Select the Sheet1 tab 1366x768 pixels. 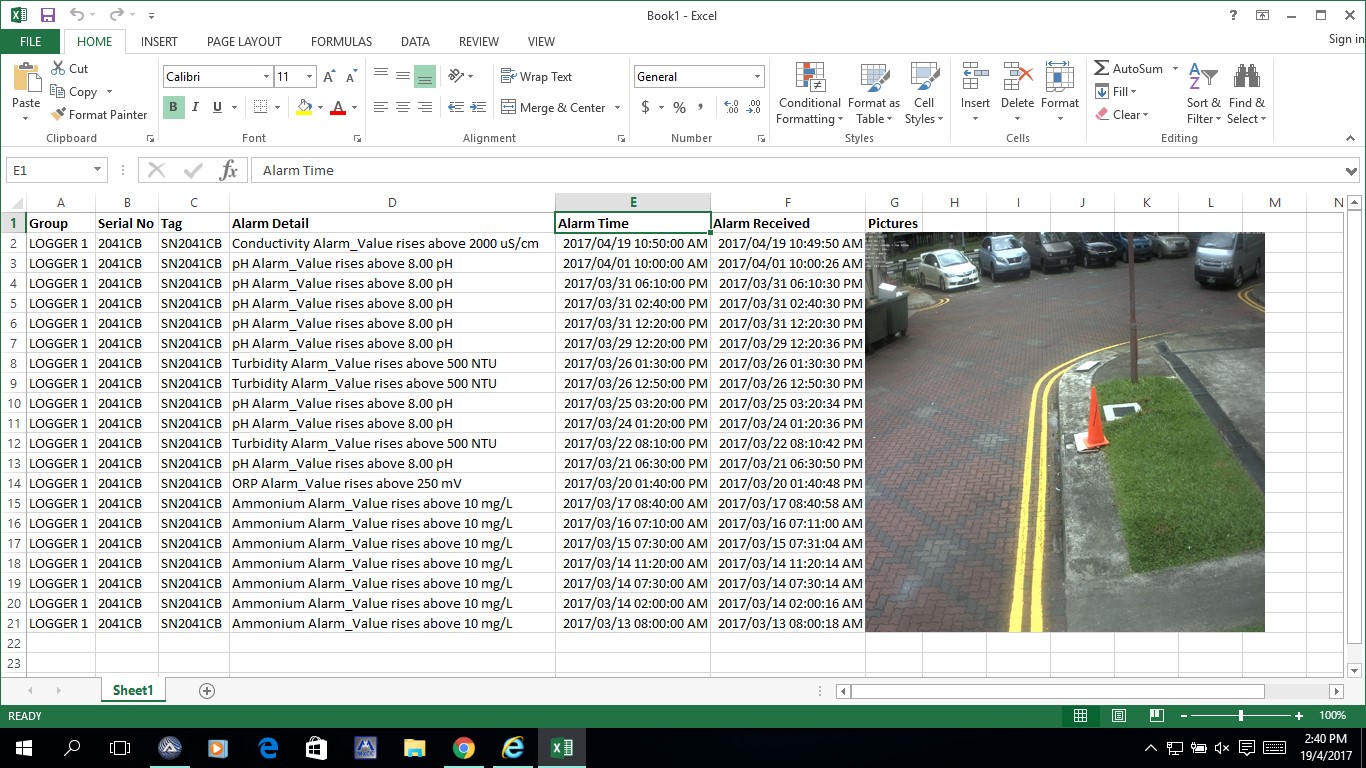tap(133, 691)
